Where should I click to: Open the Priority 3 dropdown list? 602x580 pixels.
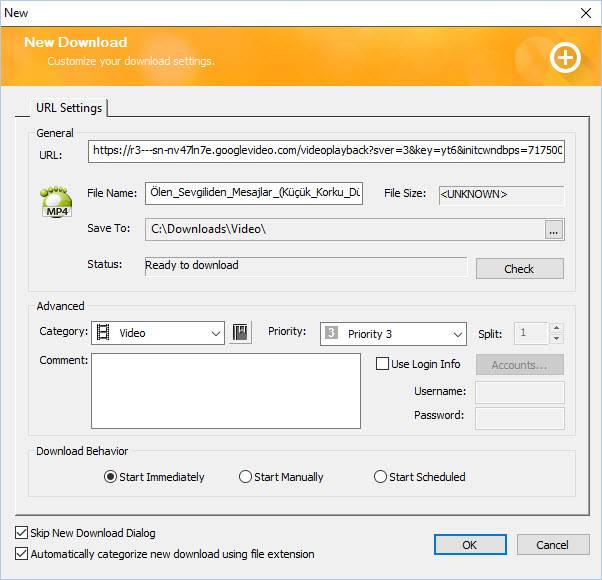458,334
